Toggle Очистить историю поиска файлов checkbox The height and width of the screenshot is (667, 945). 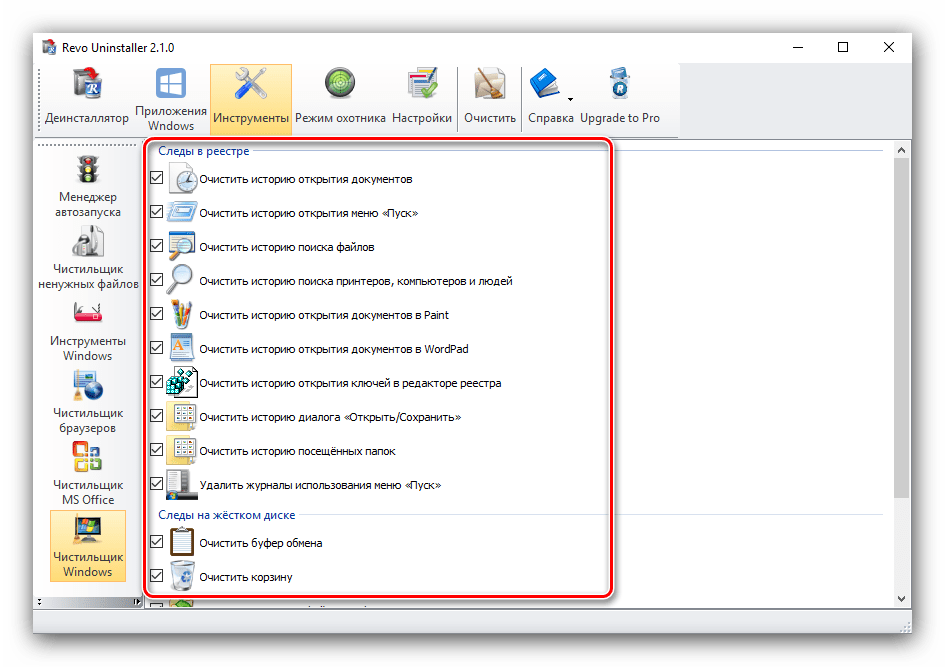pyautogui.click(x=156, y=246)
